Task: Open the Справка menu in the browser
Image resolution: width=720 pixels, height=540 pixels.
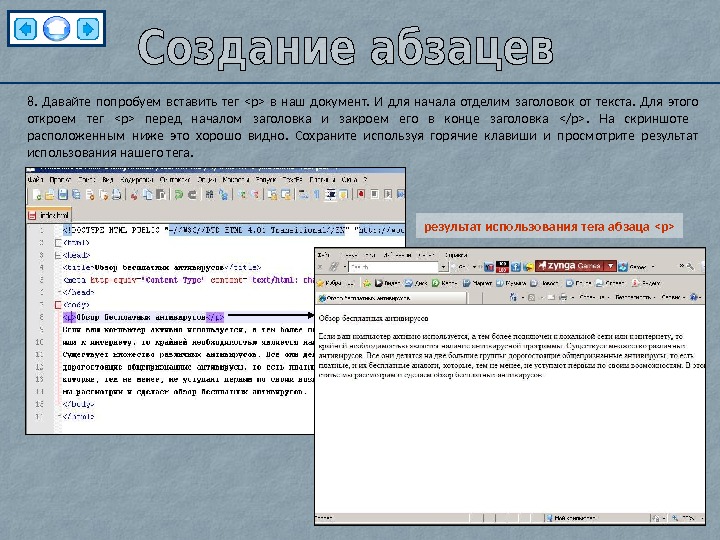Action: 456,255
